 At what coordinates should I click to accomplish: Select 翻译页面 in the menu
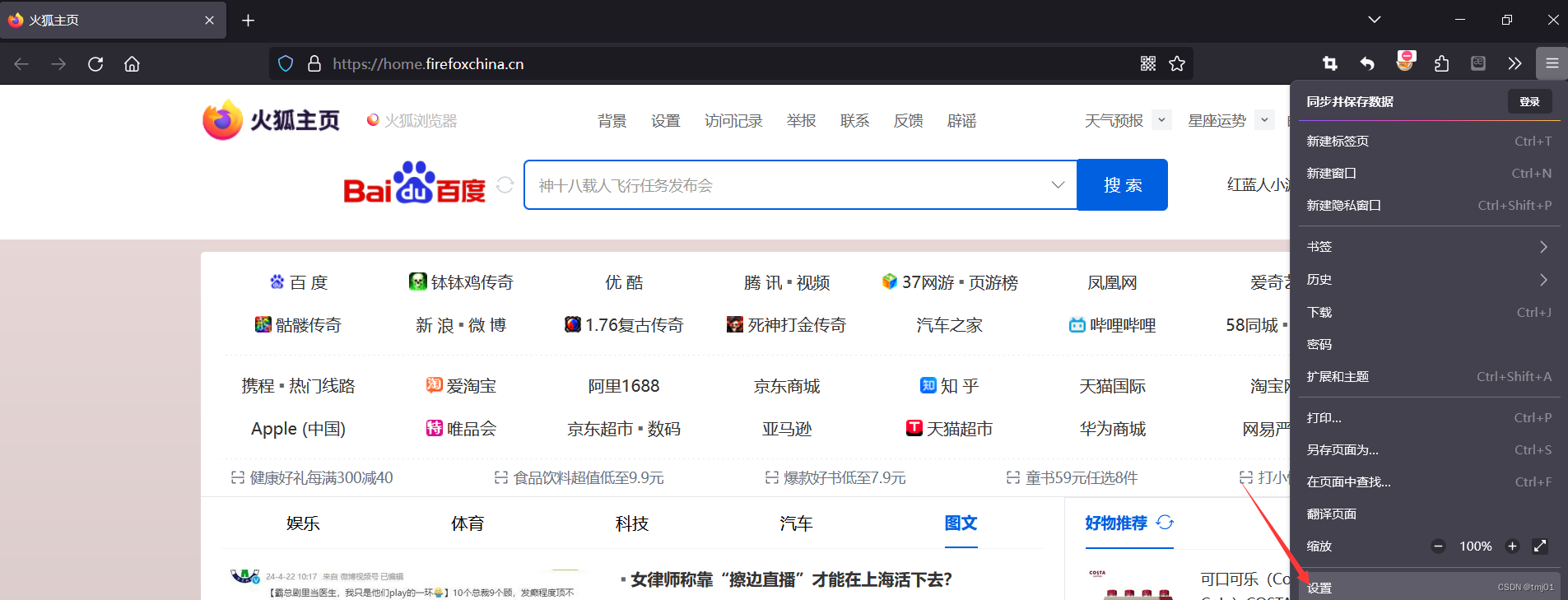[x=1430, y=514]
